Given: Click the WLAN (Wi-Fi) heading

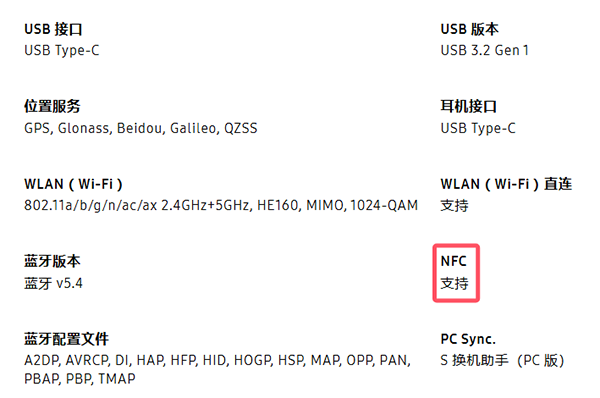Looking at the screenshot, I should 73,184.
